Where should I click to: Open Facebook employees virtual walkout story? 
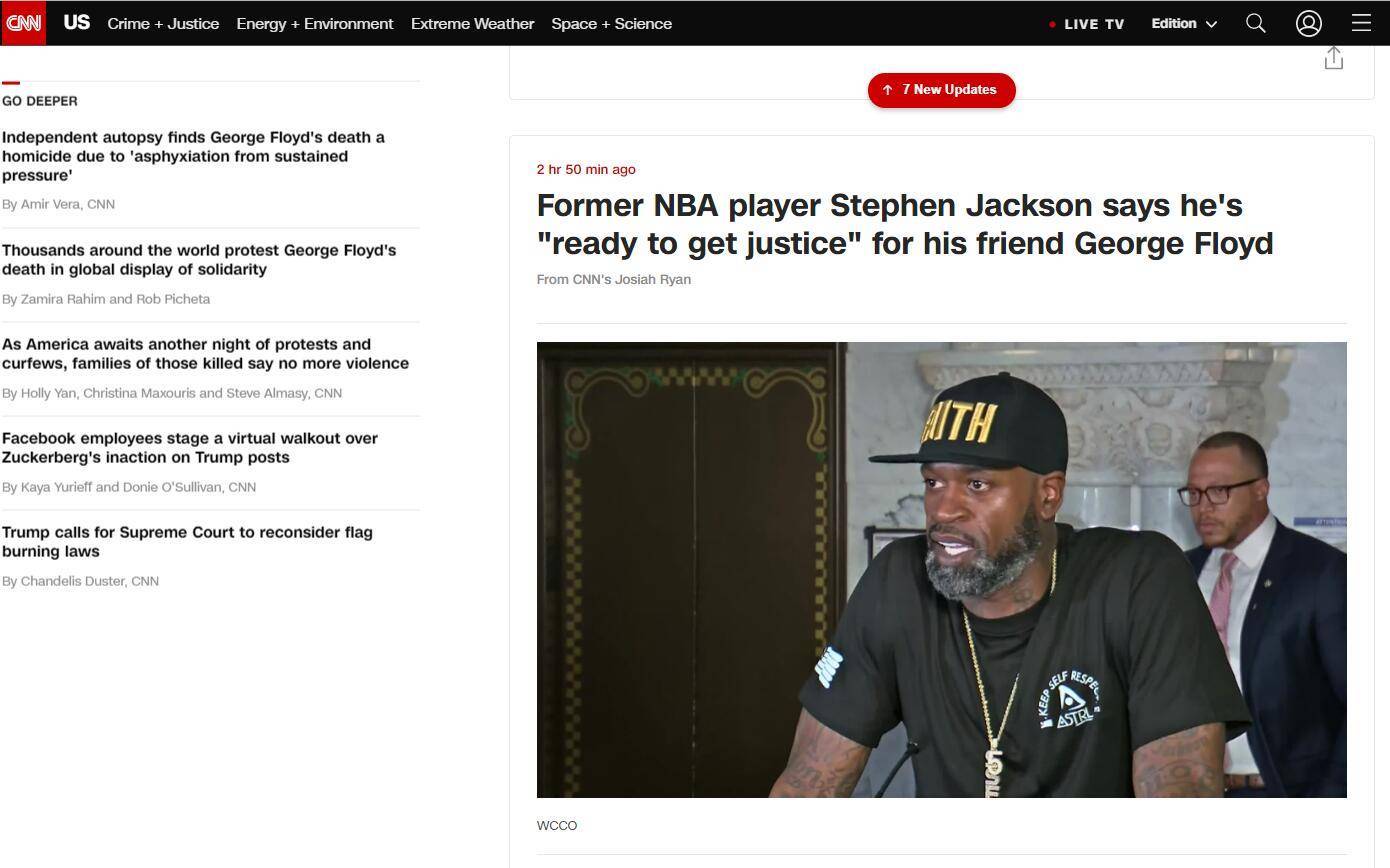pos(190,448)
